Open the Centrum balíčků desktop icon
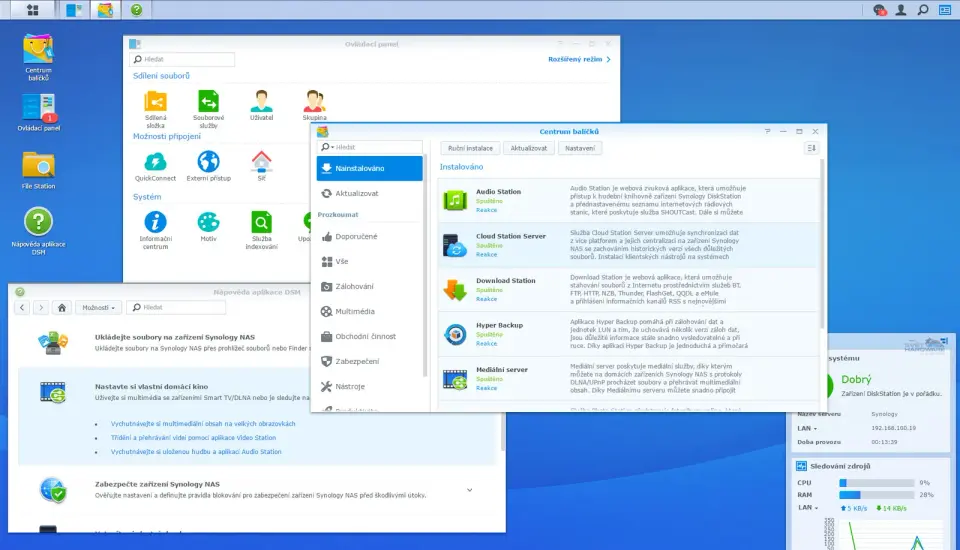Viewport: 960px width, 550px height. [38, 50]
